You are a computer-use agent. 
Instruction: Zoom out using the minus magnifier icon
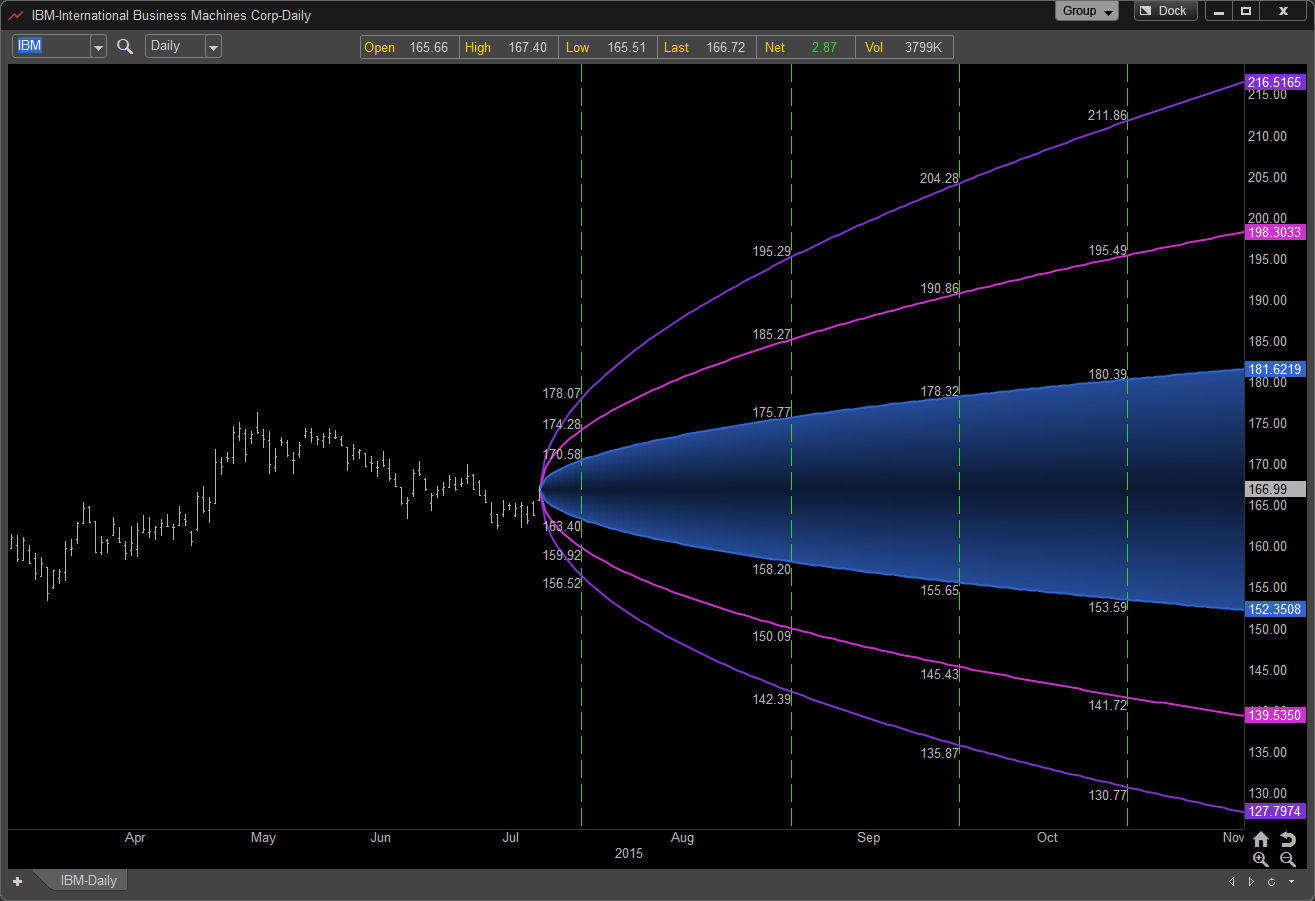coord(1287,859)
